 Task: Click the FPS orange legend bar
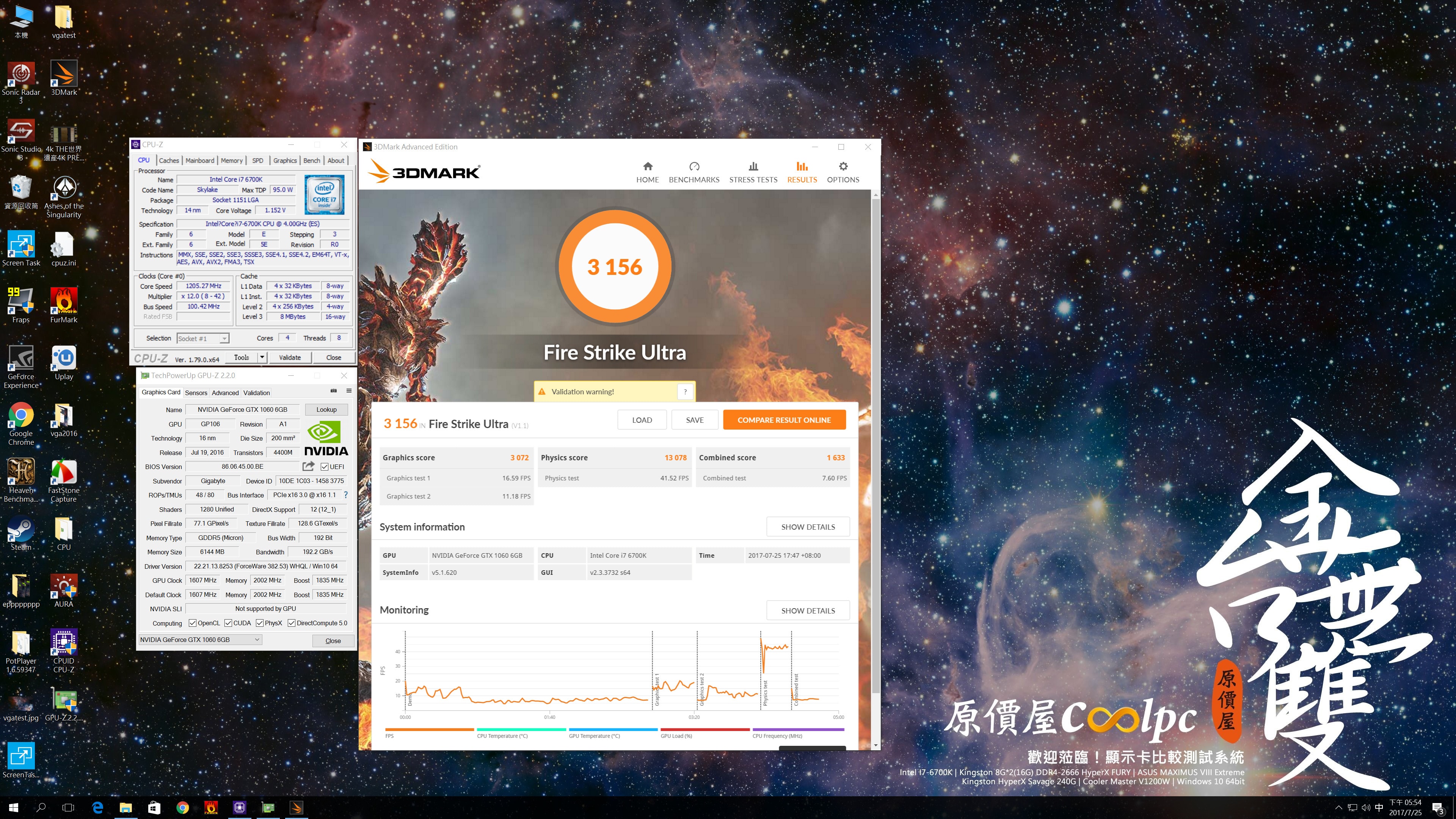tap(430, 729)
